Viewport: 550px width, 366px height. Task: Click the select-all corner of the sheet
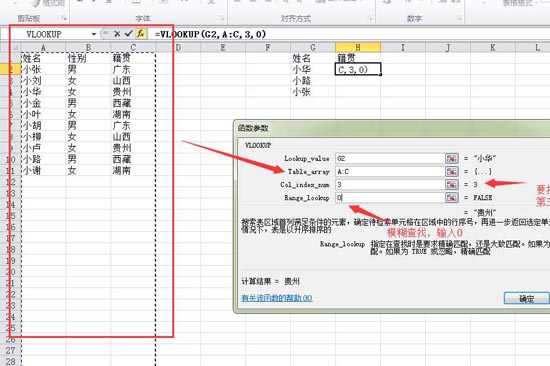tap(15, 47)
